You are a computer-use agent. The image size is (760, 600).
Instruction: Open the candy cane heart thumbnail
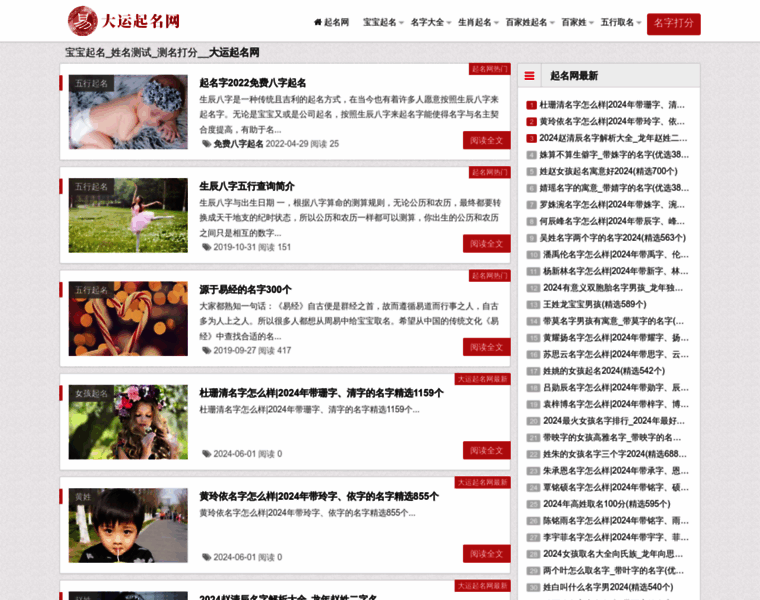point(128,318)
